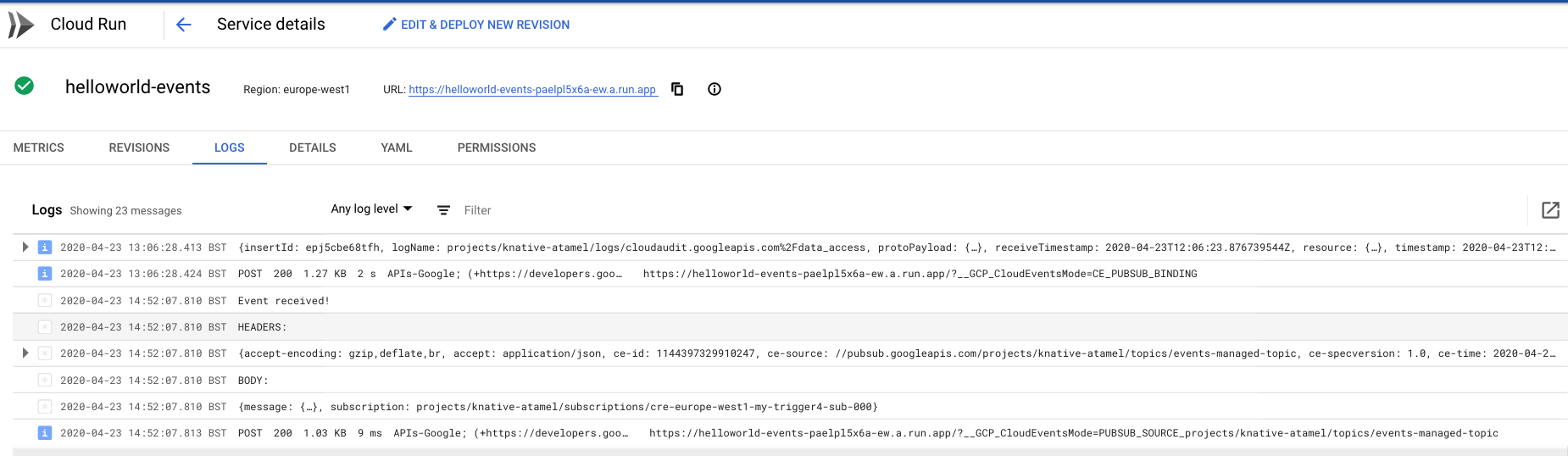Copy the service URL to clipboard
This screenshot has height=456, width=1568.
click(677, 89)
